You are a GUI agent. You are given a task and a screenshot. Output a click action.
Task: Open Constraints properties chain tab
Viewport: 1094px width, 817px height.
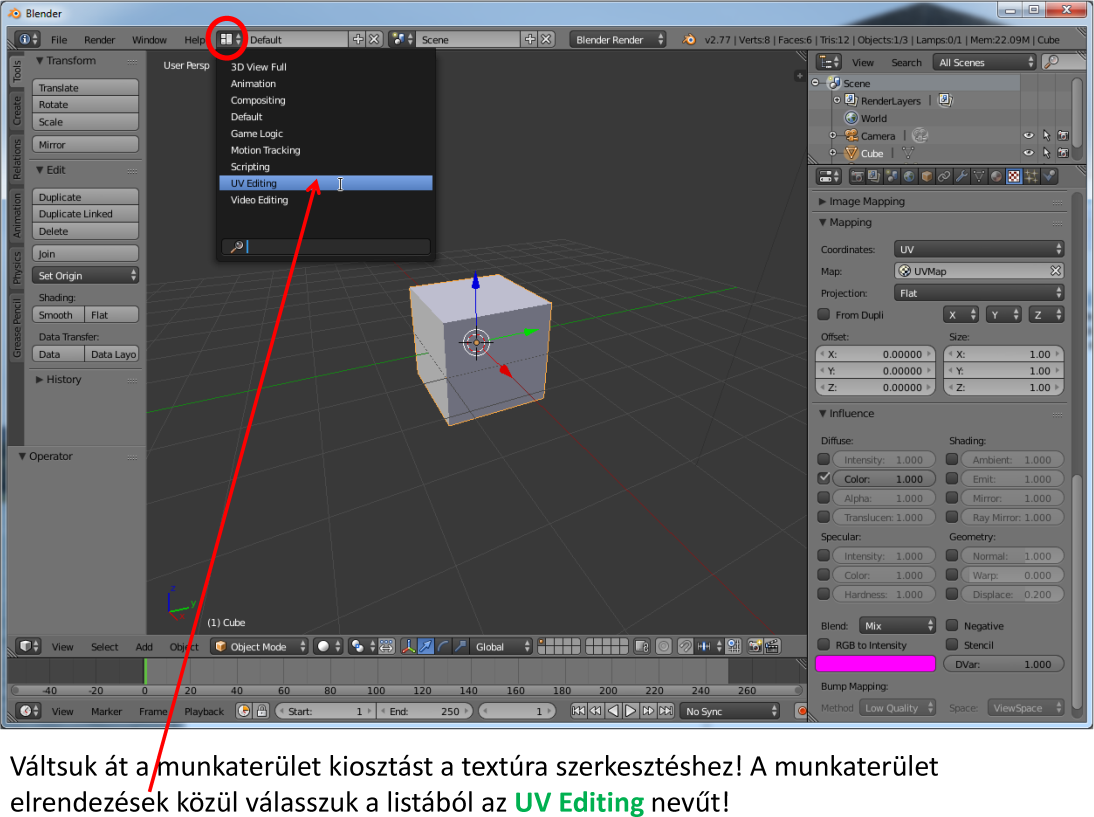tap(943, 177)
